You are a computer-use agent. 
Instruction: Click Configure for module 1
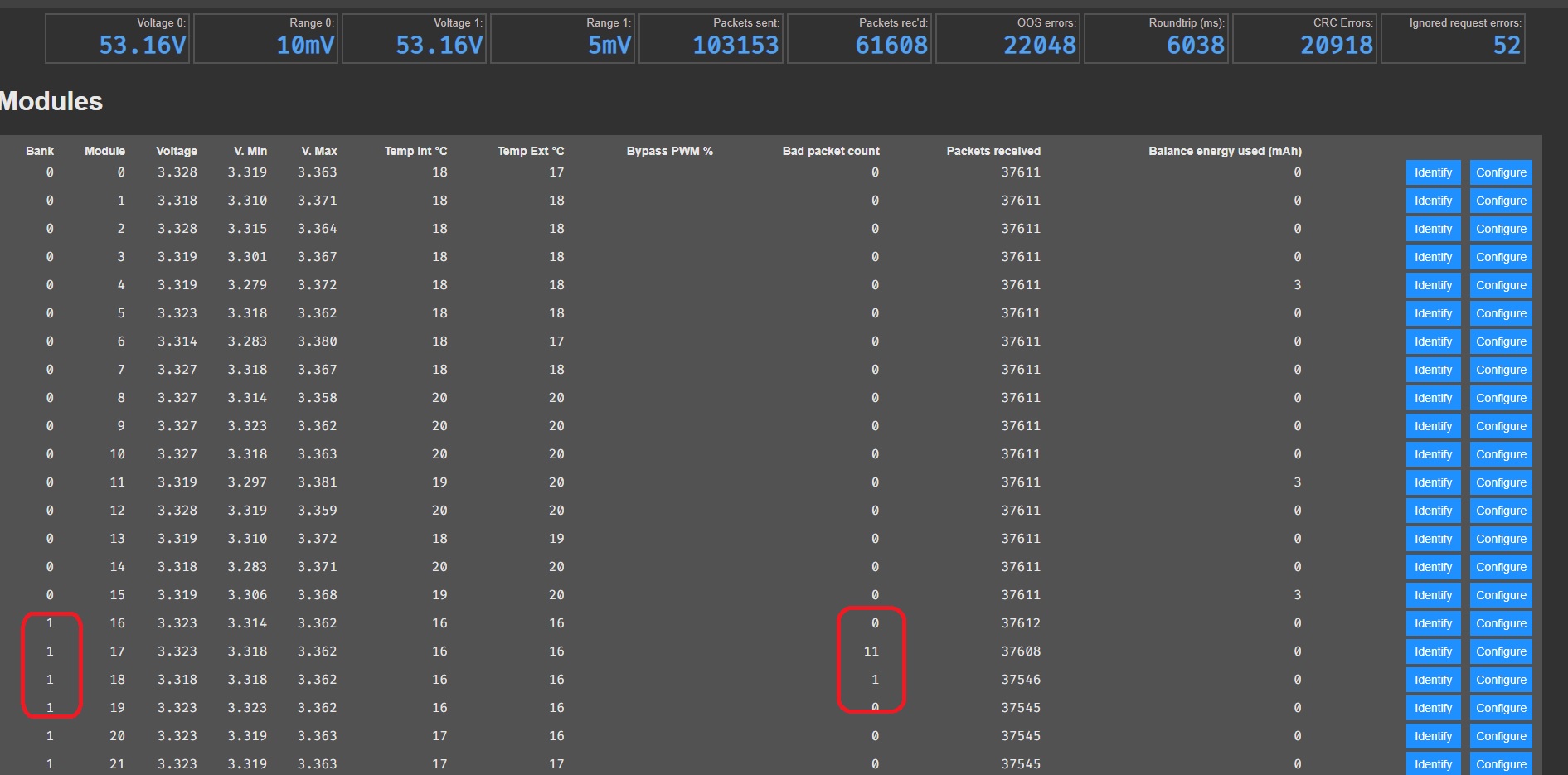tap(1501, 201)
